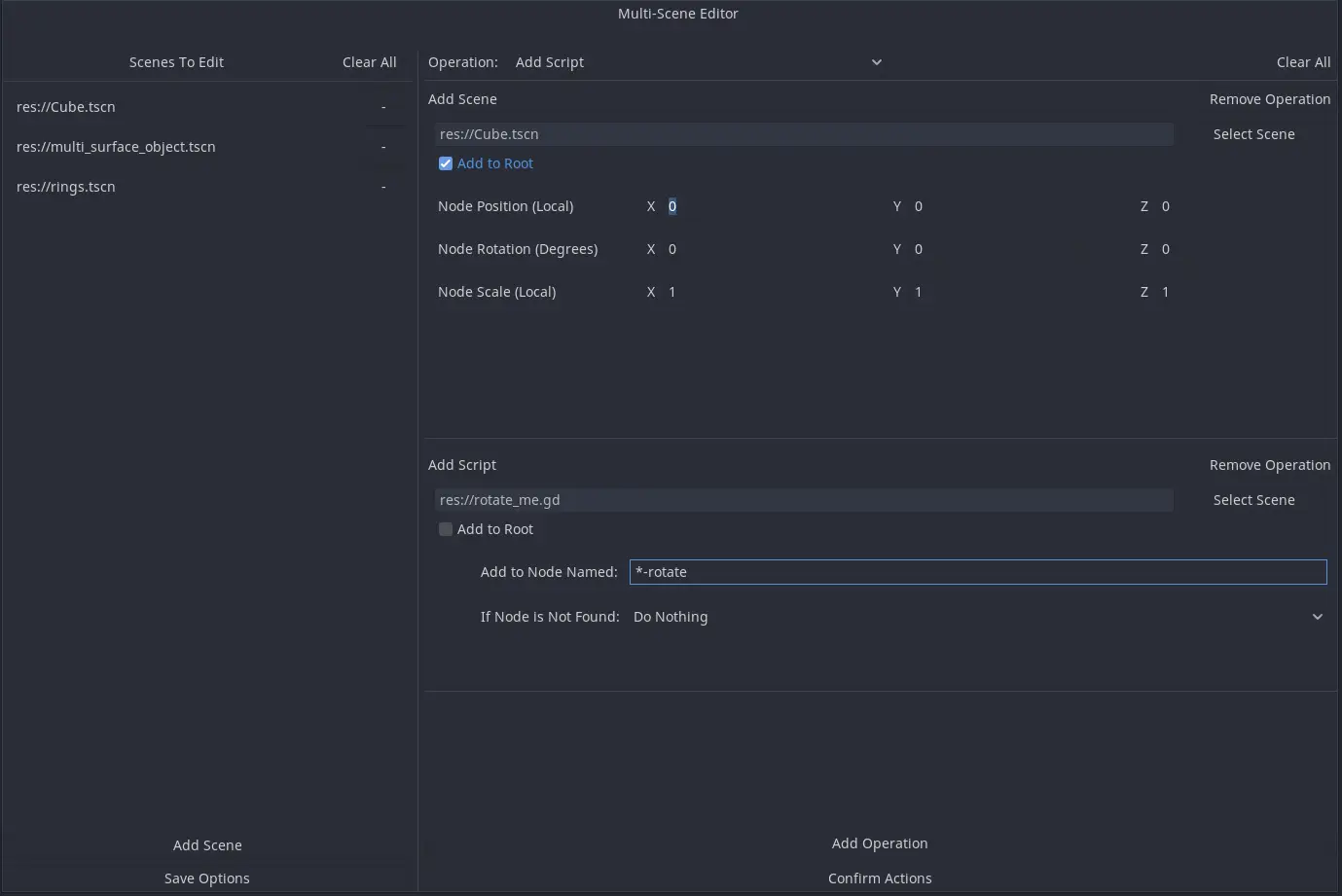Viewport: 1342px width, 896px height.
Task: Open the Operation dropdown
Action: pos(698,62)
